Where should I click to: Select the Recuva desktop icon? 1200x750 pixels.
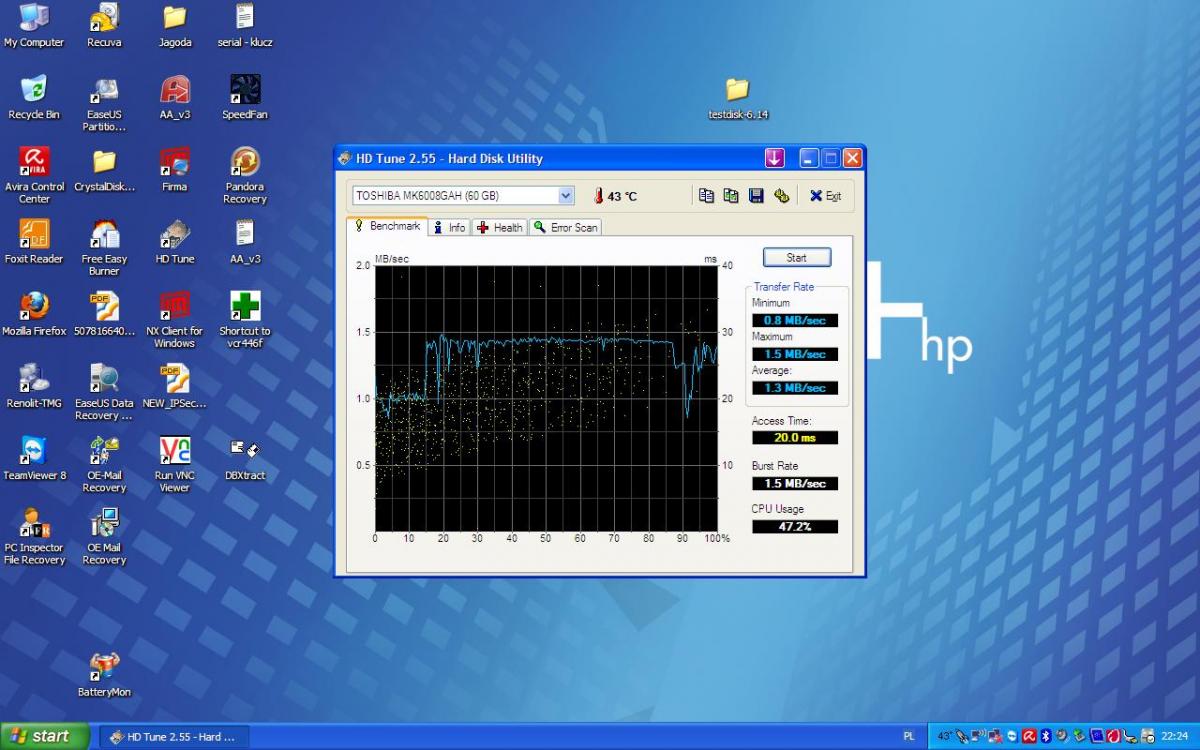104,26
